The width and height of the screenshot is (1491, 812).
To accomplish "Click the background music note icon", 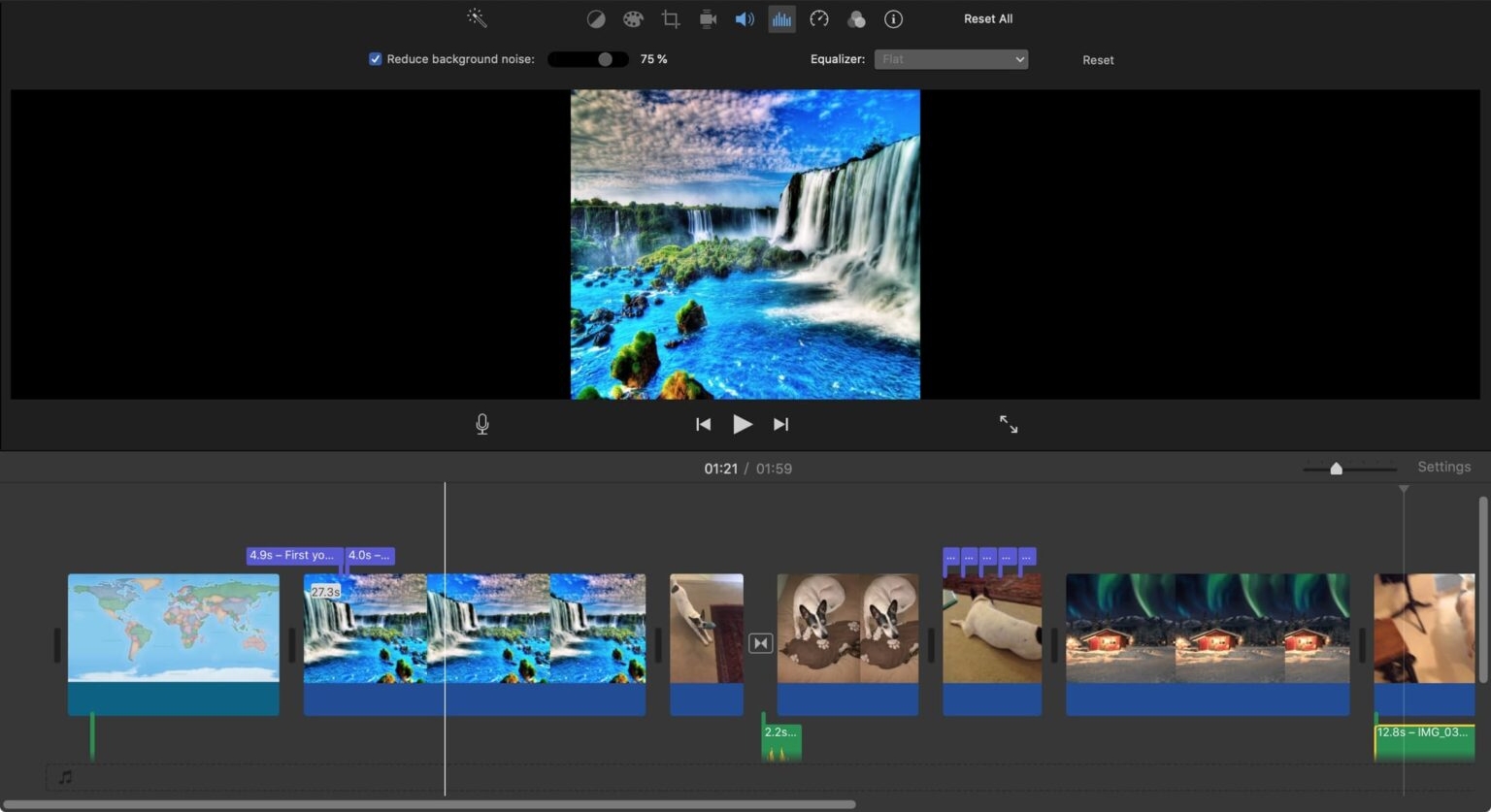I will (x=65, y=777).
